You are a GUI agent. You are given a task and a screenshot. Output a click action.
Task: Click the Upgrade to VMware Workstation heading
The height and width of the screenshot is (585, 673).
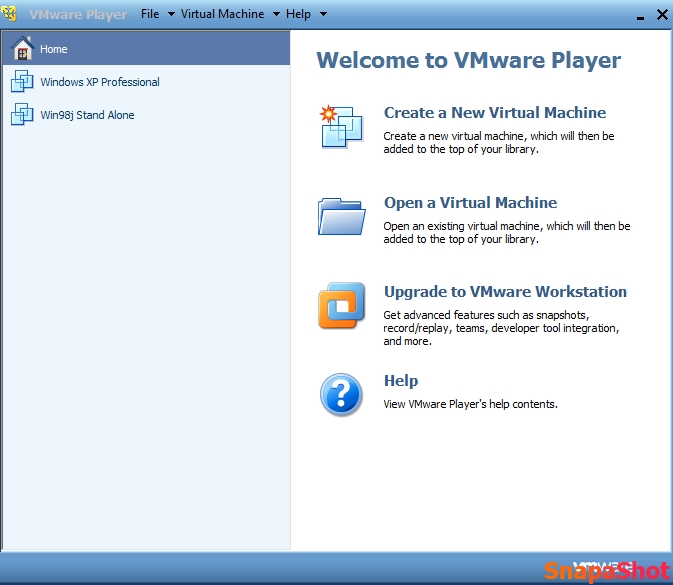click(505, 292)
